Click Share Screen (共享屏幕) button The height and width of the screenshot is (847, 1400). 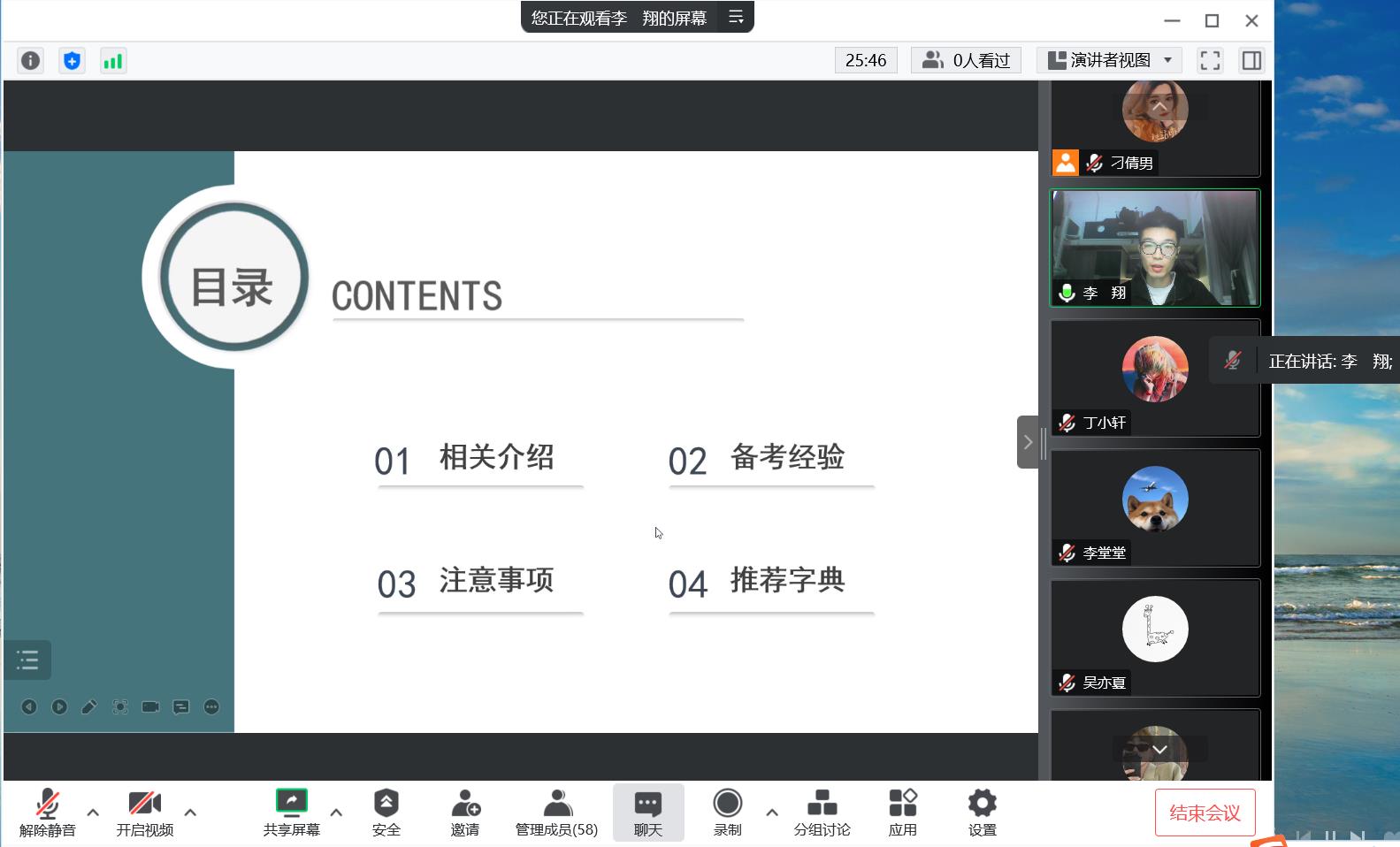point(291,812)
